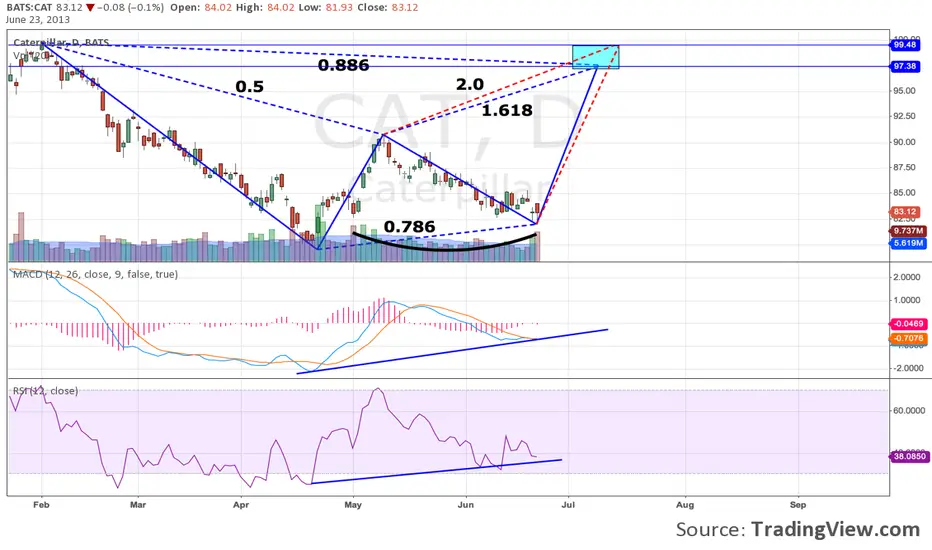The height and width of the screenshot is (550, 932).
Task: Click the 5.619M volume average label
Action: point(908,243)
